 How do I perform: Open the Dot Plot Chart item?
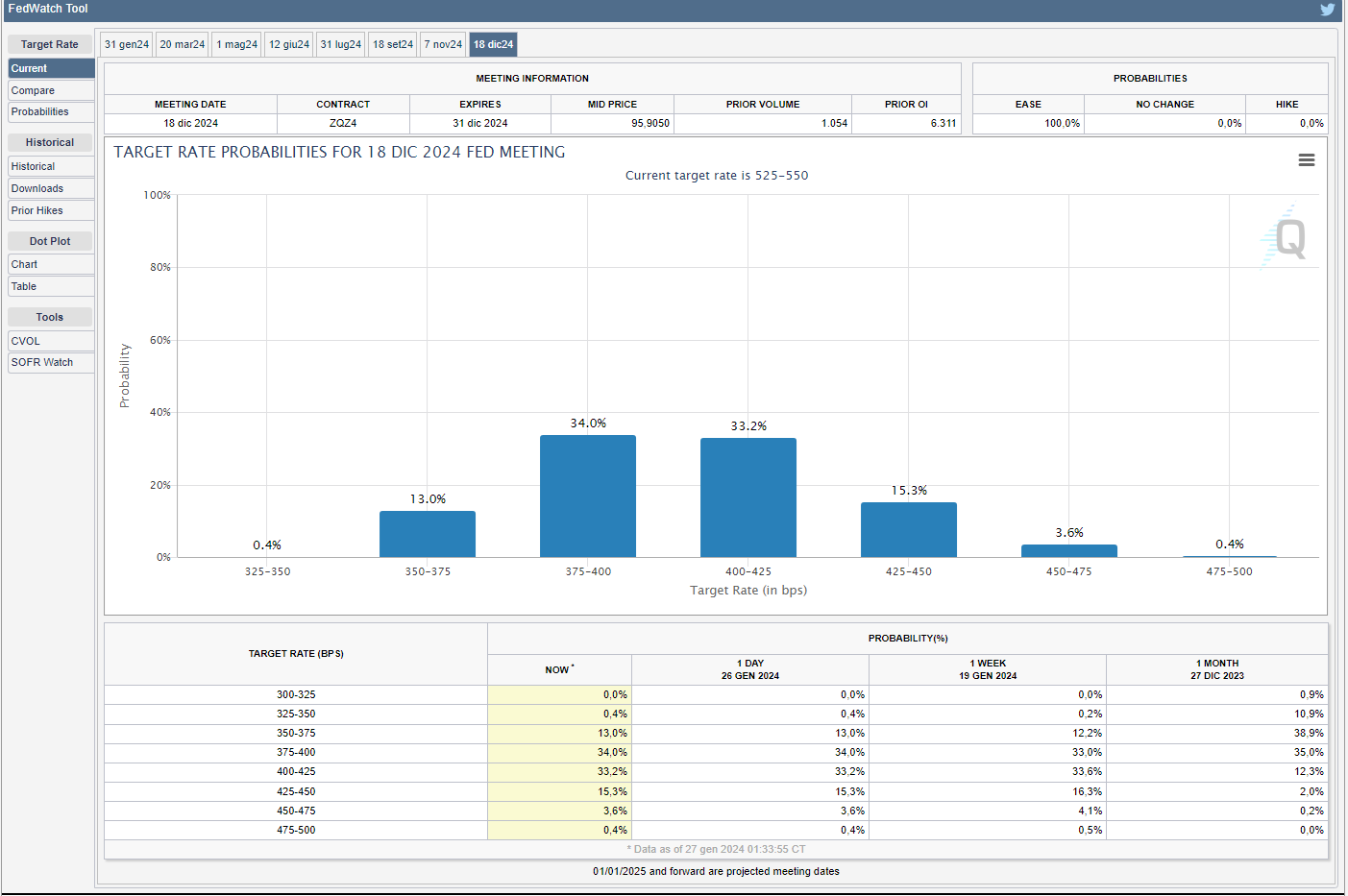point(51,264)
